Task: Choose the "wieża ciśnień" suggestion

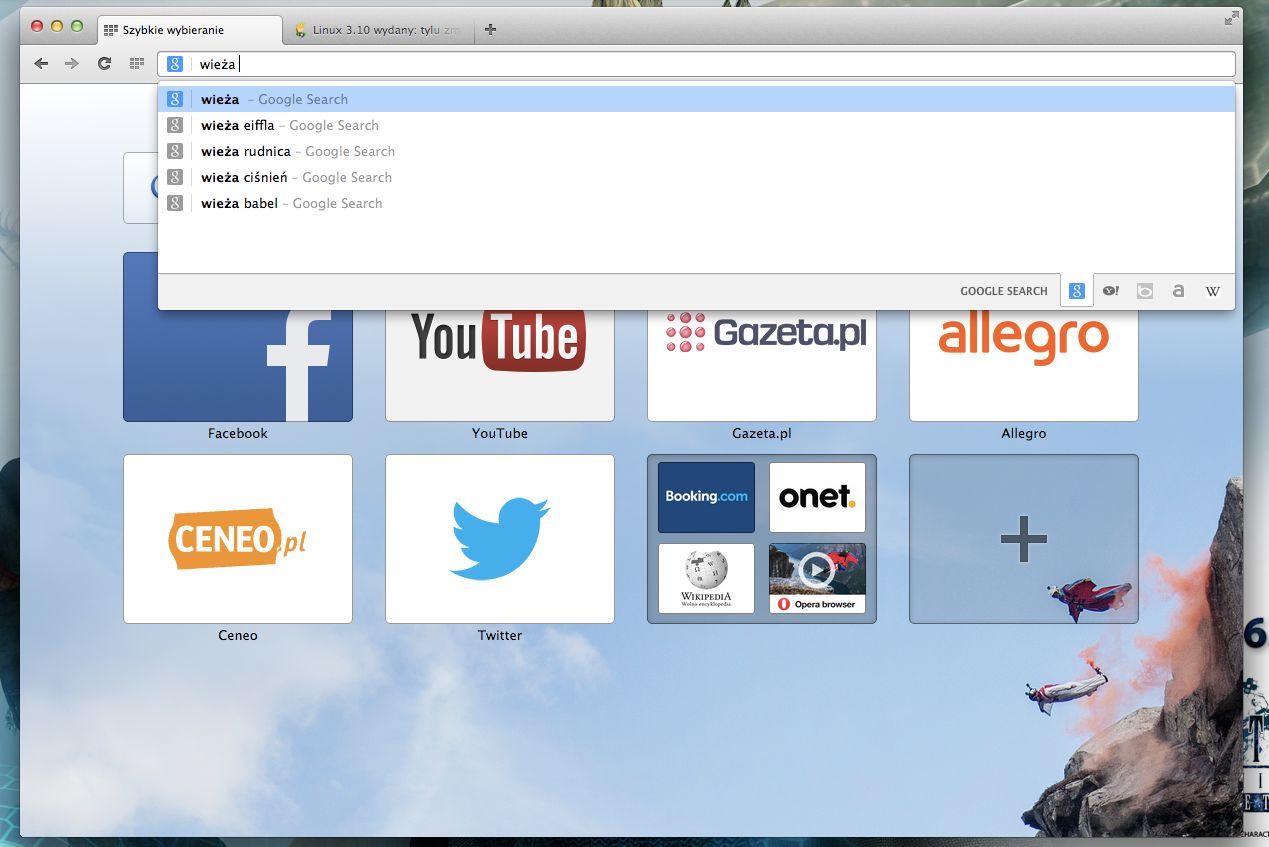Action: tap(696, 177)
